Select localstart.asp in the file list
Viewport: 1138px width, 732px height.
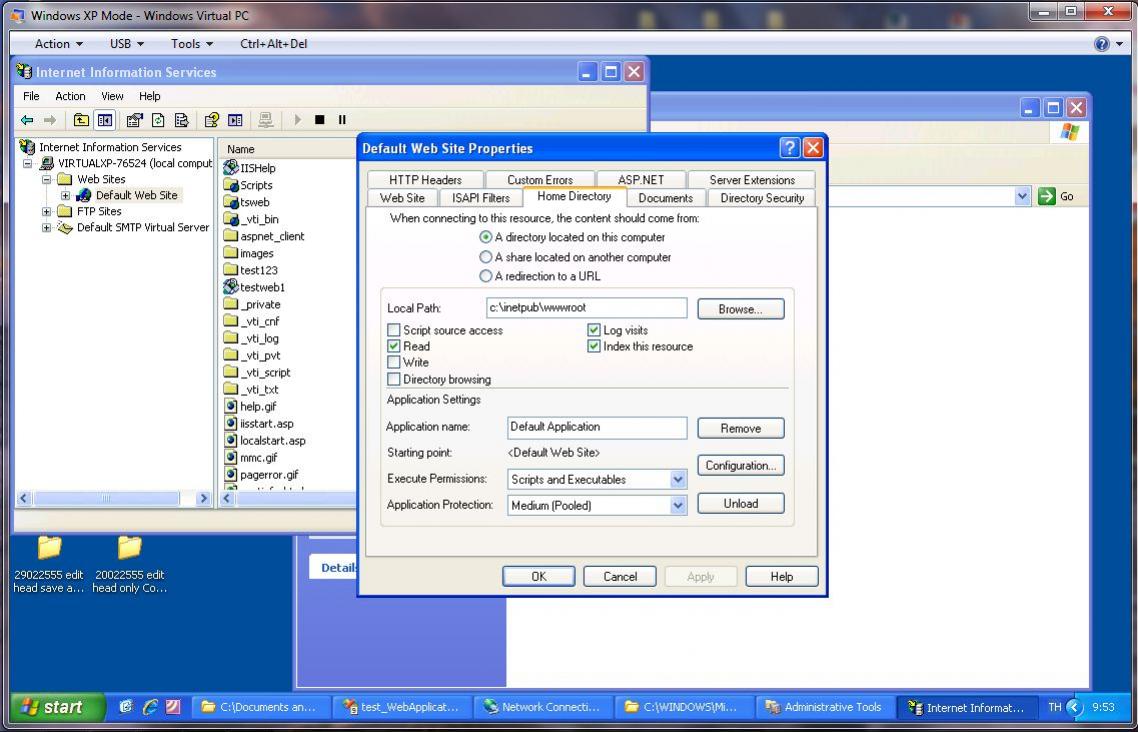[x=265, y=440]
